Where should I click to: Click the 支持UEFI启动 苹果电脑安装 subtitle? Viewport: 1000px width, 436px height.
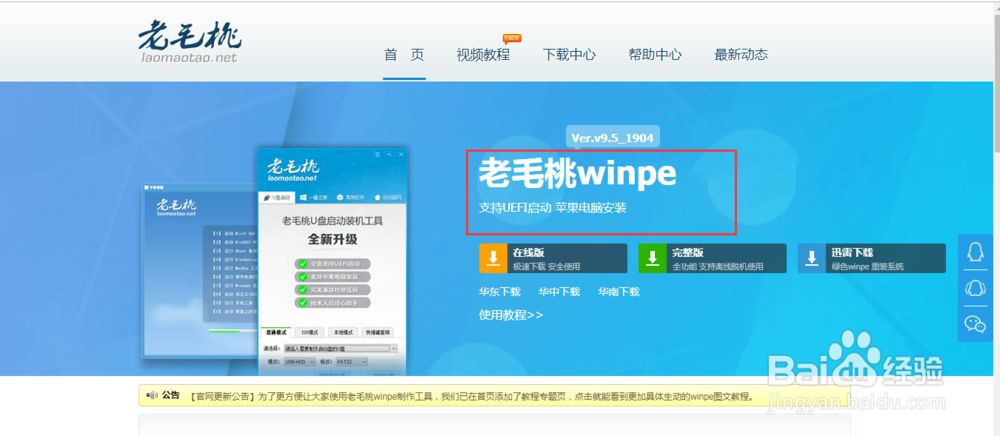(553, 208)
